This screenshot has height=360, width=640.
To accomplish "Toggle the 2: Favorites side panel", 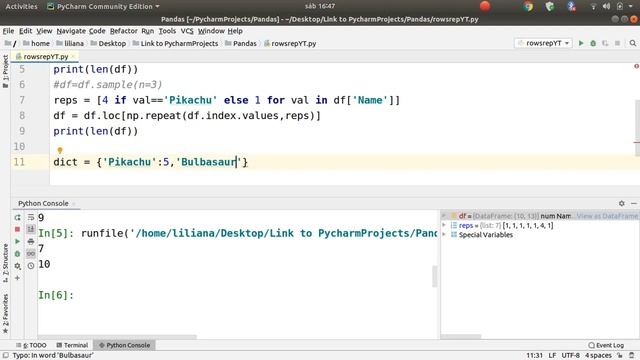I will click(5, 313).
